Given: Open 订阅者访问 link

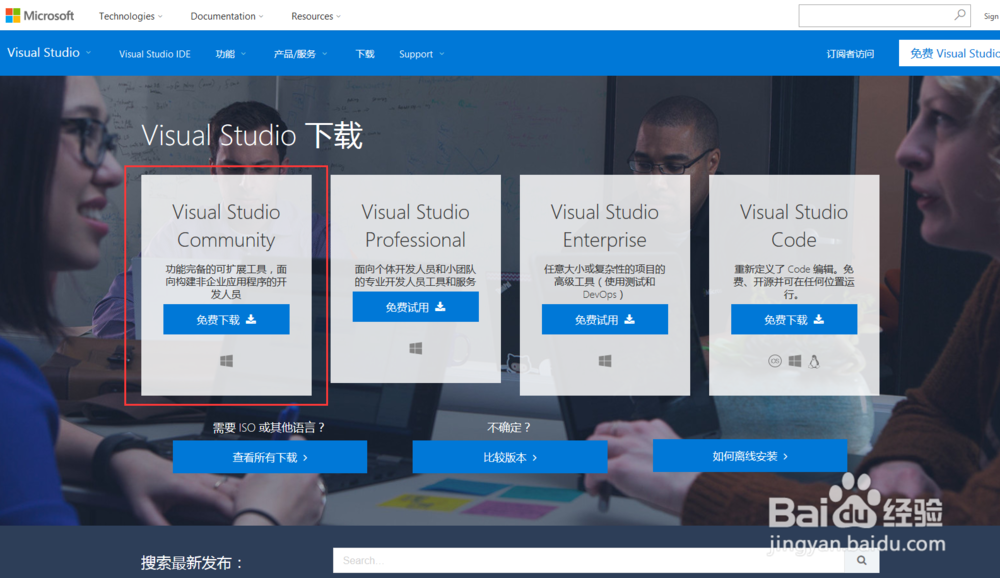Looking at the screenshot, I should (850, 54).
